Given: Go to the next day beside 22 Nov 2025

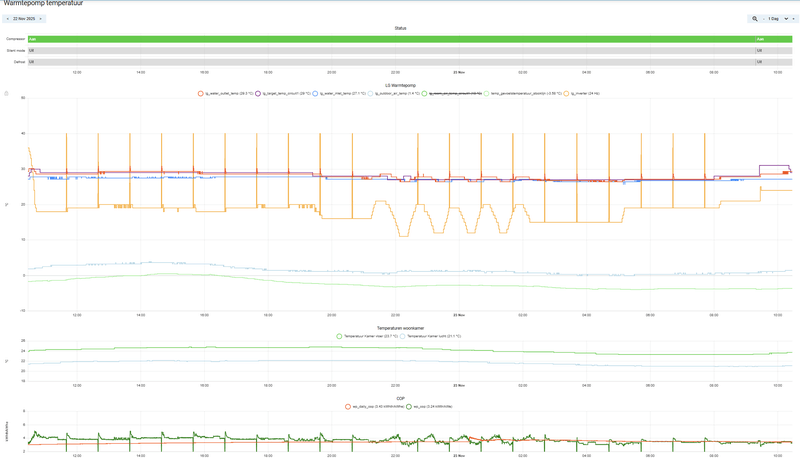Looking at the screenshot, I should coord(41,19).
